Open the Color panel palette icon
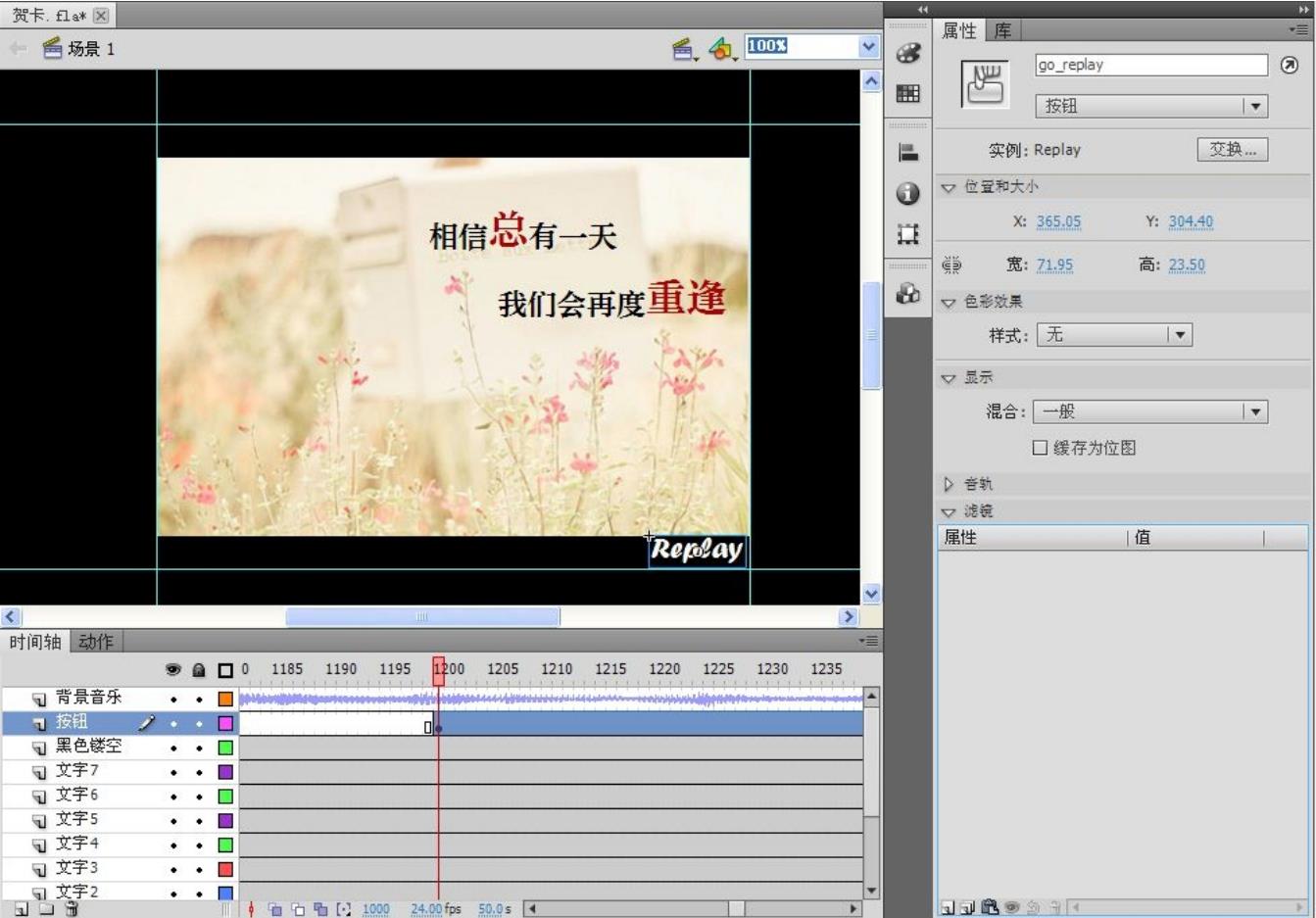This screenshot has width=1316, height=918. click(908, 54)
